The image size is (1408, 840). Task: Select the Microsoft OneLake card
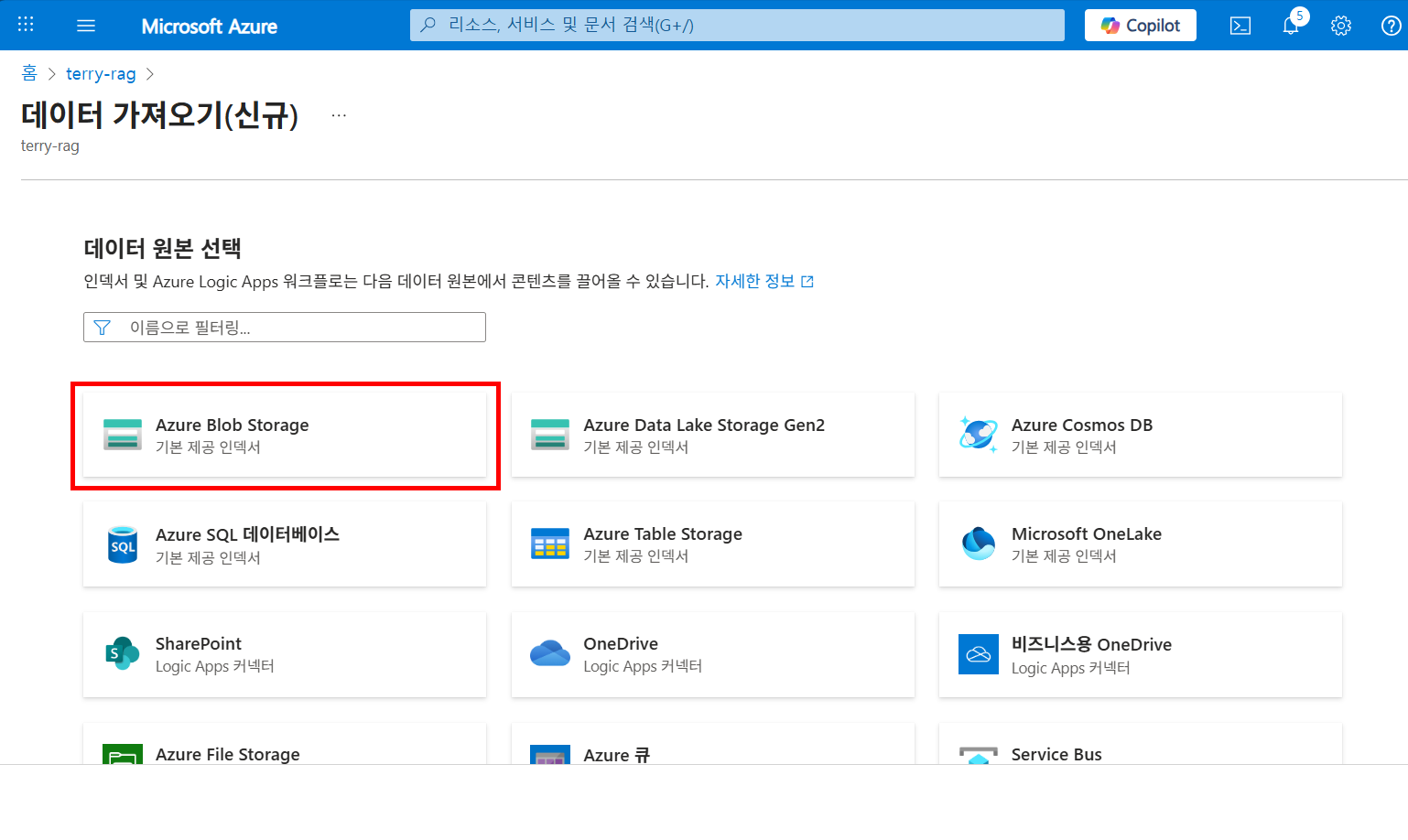(1141, 544)
